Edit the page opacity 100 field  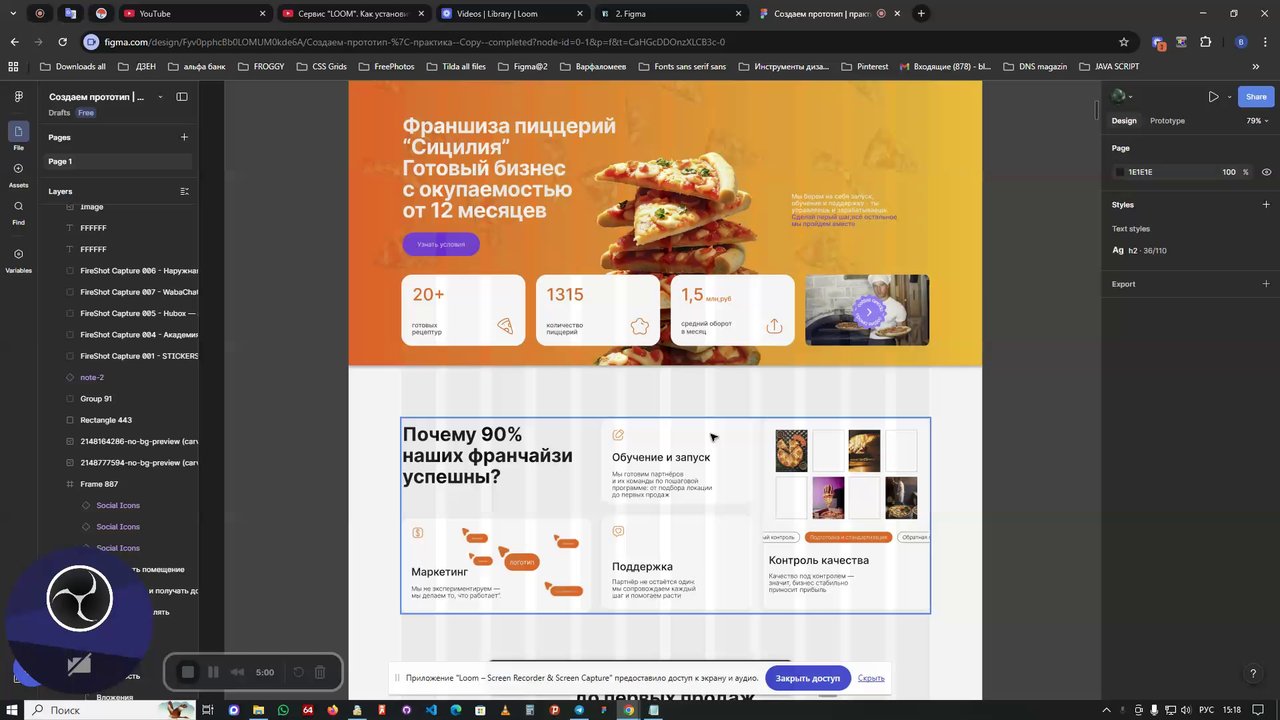coord(1229,172)
